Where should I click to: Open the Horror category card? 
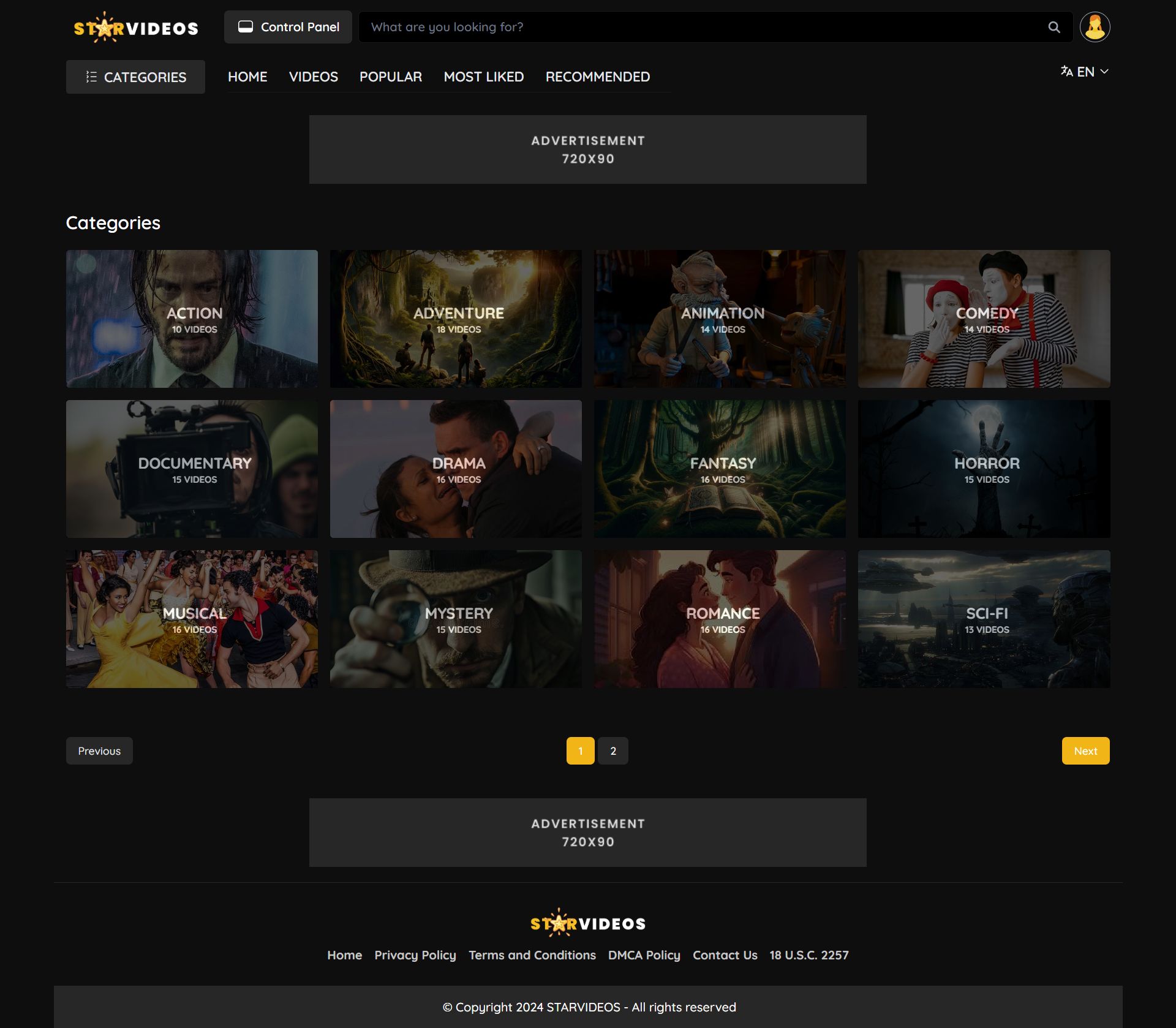point(984,469)
